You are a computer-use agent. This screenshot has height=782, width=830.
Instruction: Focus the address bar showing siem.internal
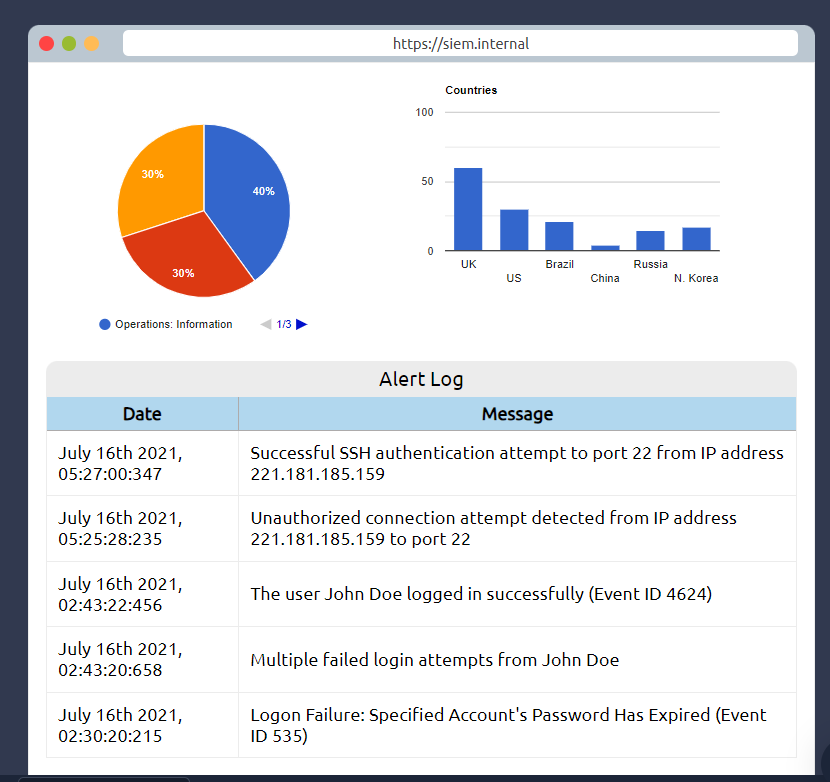point(460,44)
